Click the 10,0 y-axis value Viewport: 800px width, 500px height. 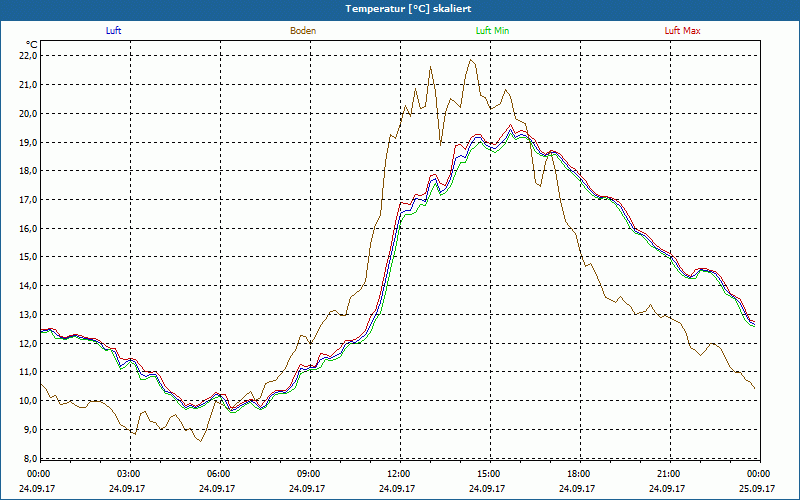coord(29,401)
